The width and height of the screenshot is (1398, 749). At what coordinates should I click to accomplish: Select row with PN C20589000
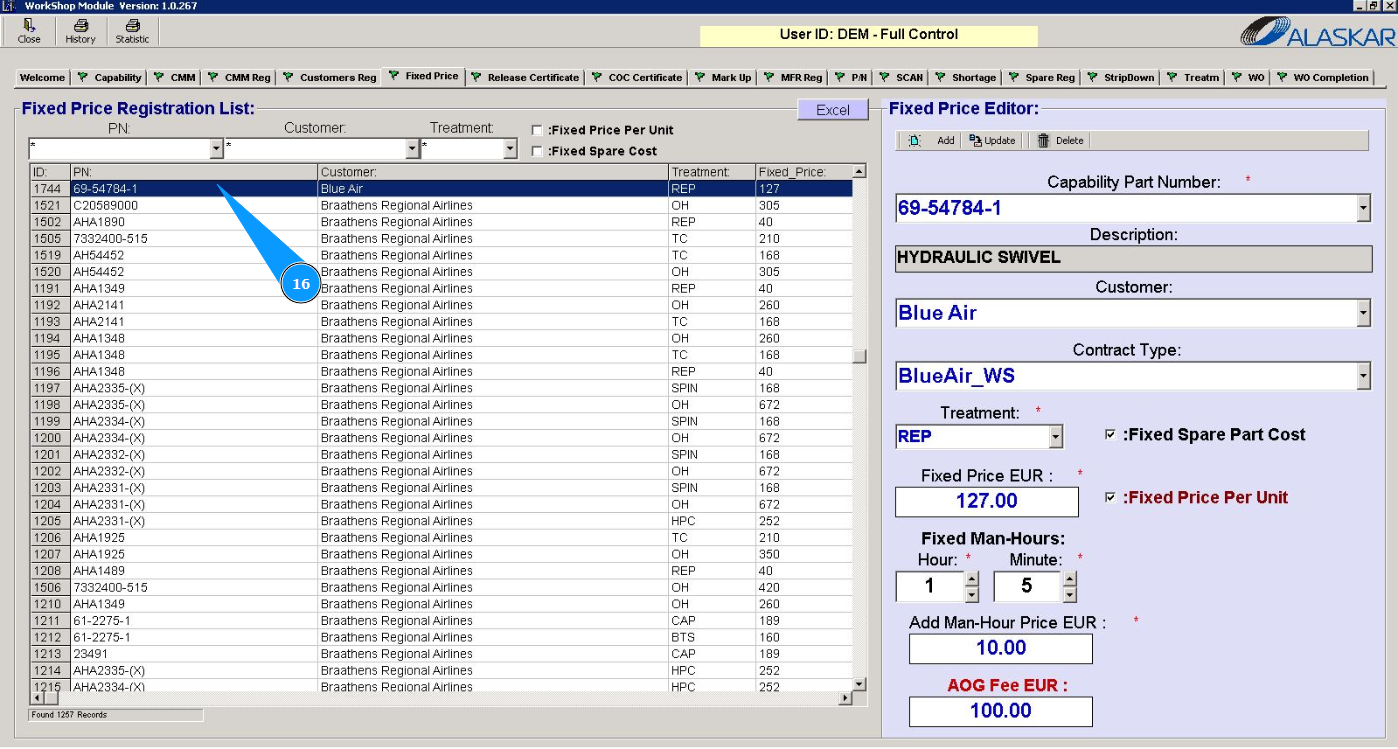point(105,205)
